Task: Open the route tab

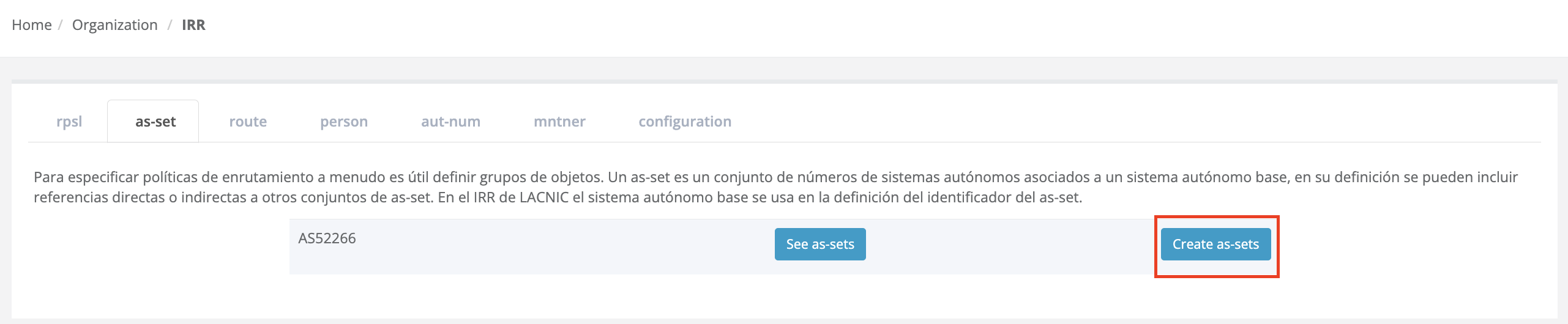Action: (248, 122)
